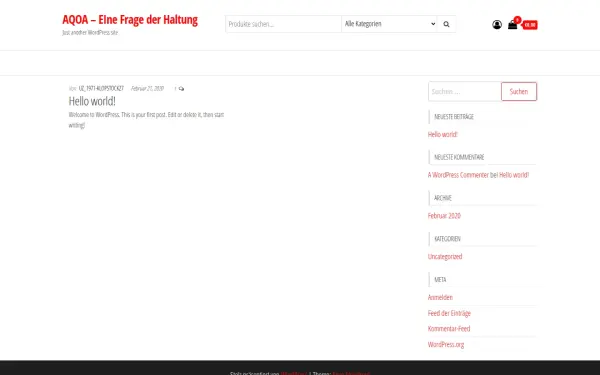Viewport: 600px width, 375px height.
Task: Visit the WordPress.org link
Action: 446,344
